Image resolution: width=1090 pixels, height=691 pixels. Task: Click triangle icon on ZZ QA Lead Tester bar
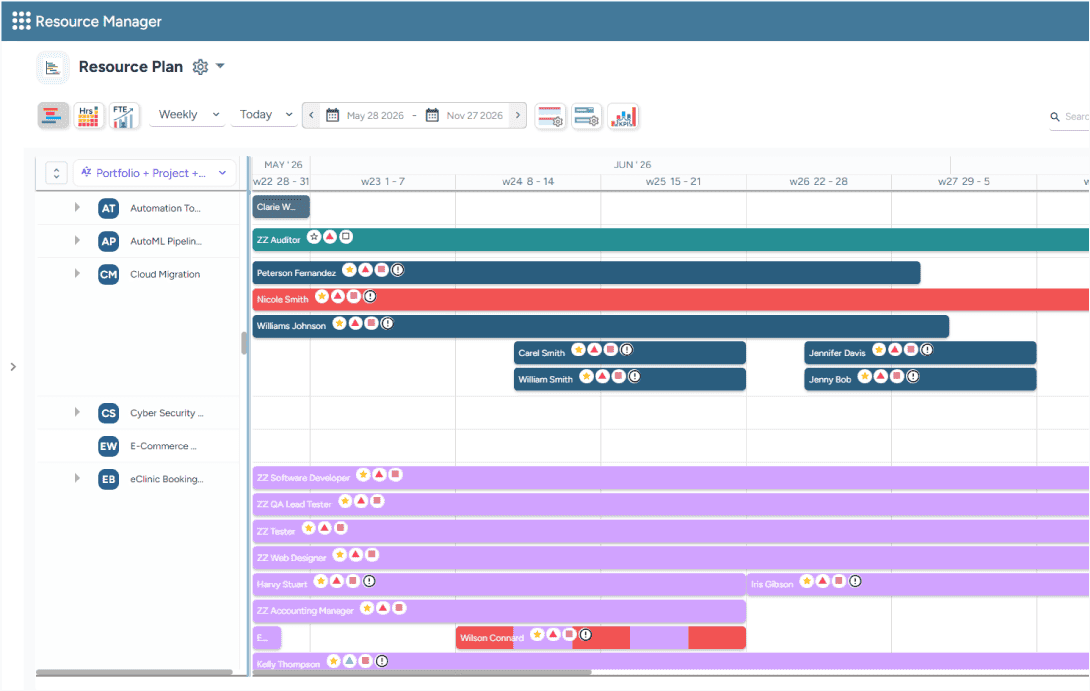361,501
